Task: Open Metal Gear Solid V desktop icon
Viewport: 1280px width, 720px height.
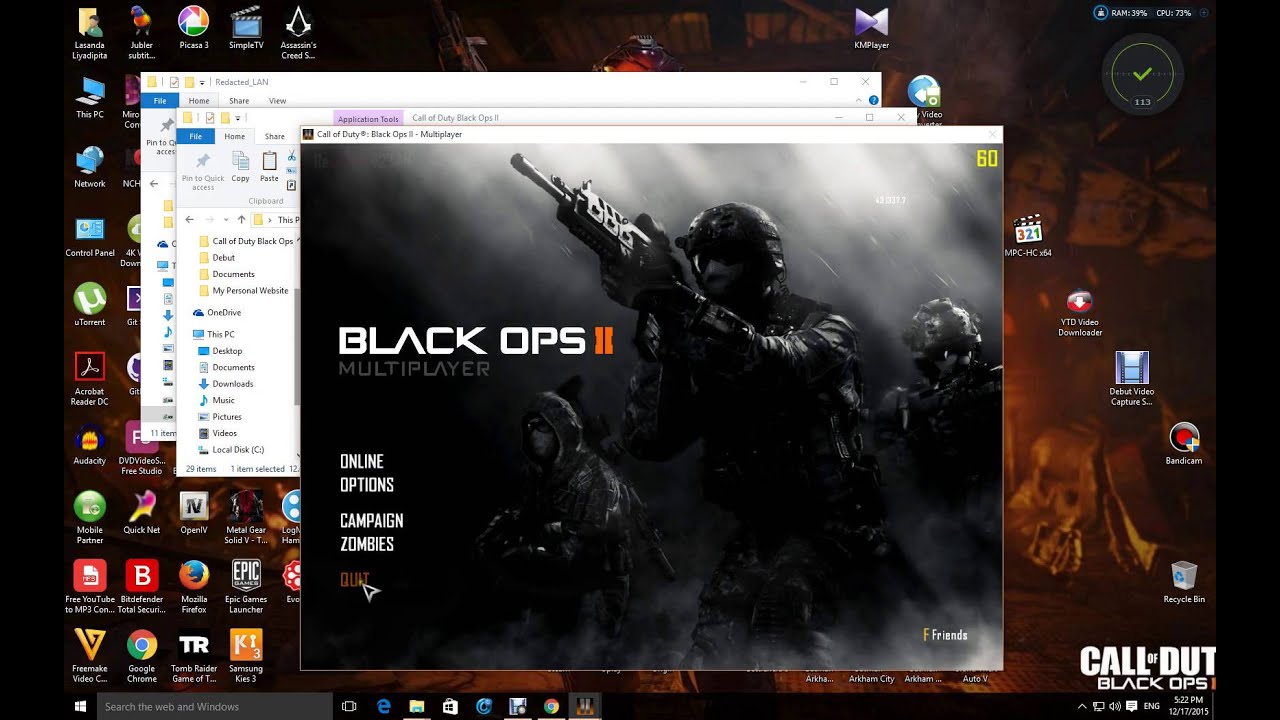Action: coord(246,517)
